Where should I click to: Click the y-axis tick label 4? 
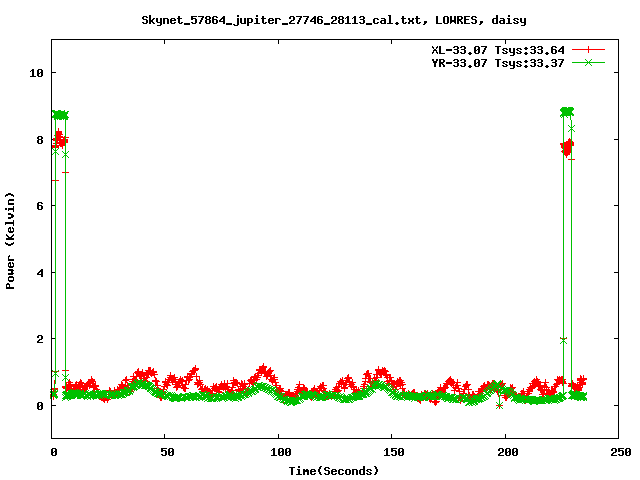40,273
